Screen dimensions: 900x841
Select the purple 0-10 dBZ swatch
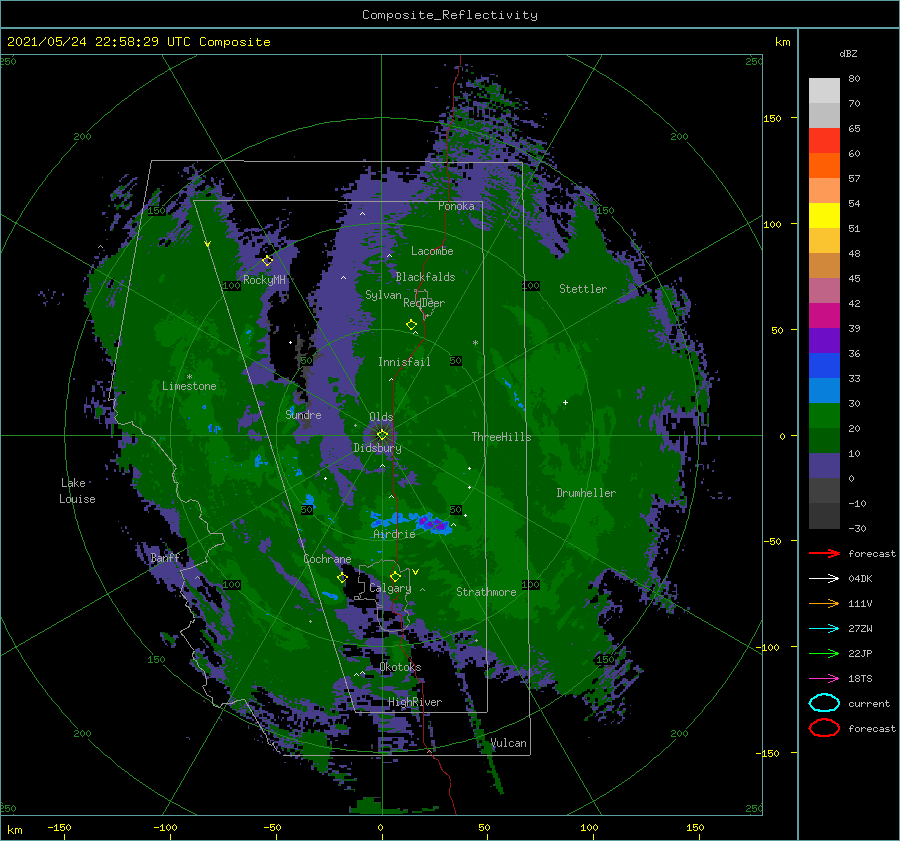tap(824, 466)
